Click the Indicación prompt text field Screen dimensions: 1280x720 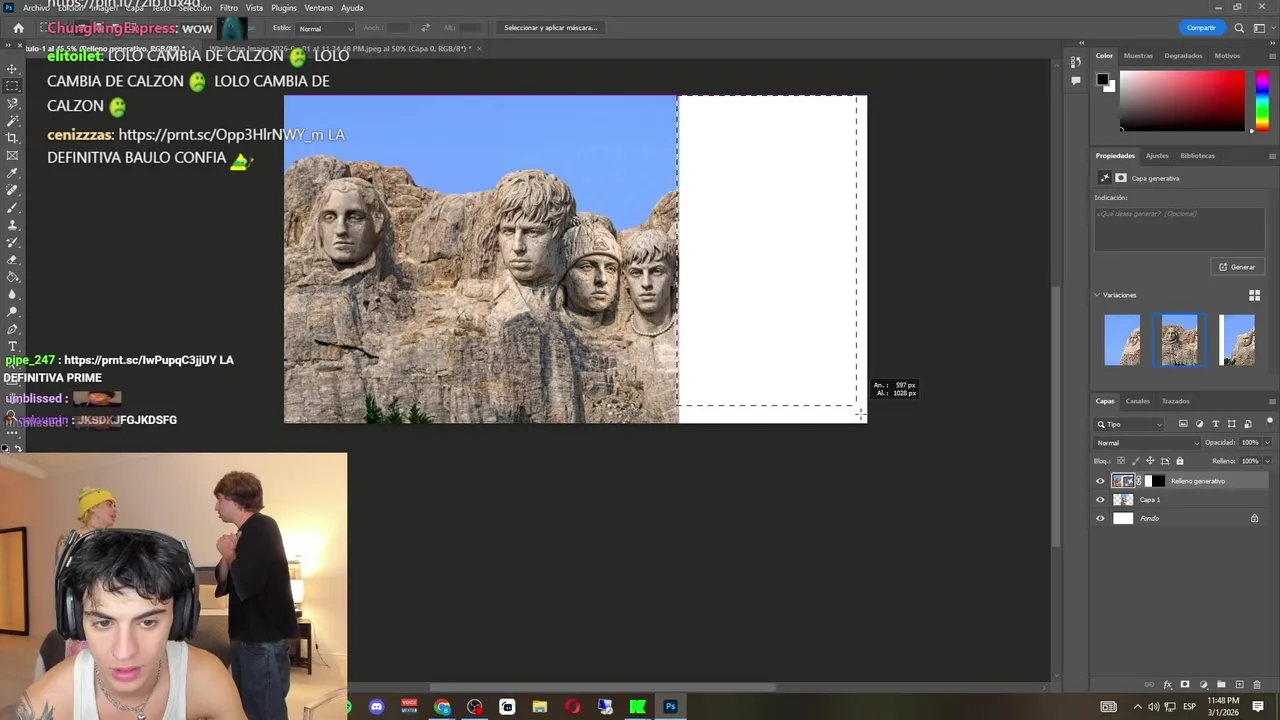pyautogui.click(x=1179, y=228)
